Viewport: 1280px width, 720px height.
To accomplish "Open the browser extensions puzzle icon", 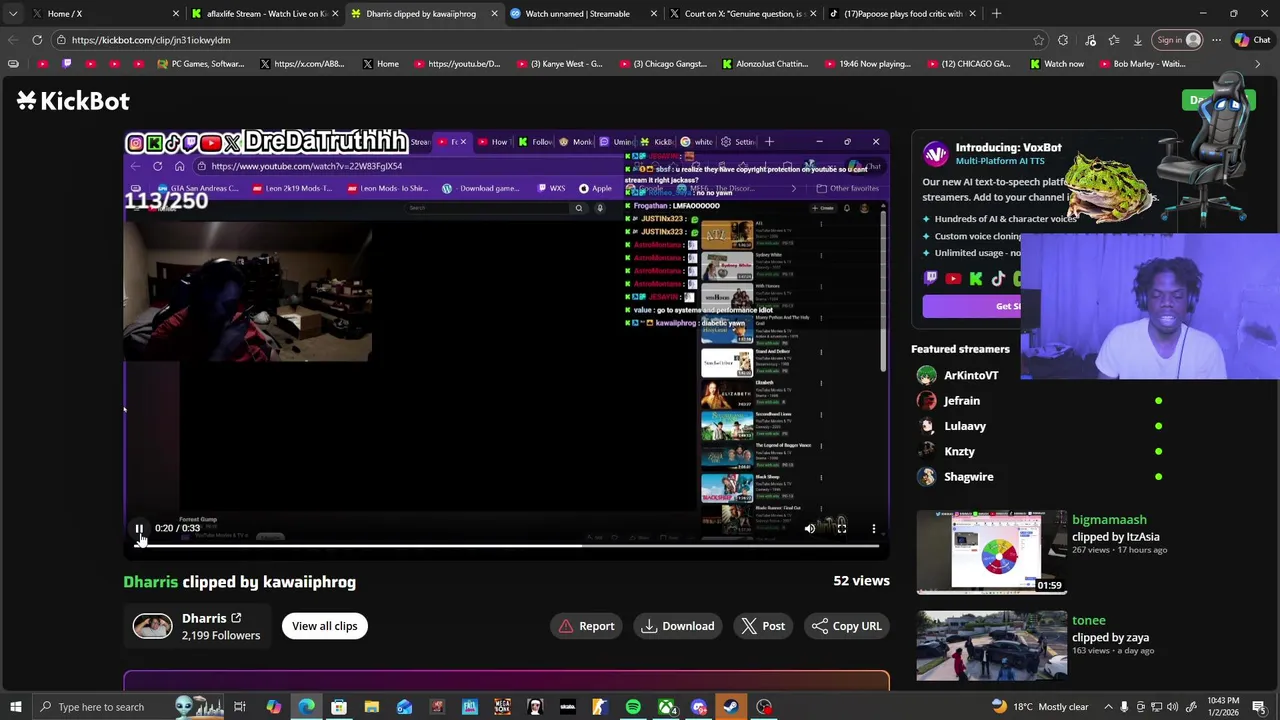I will 1063,40.
